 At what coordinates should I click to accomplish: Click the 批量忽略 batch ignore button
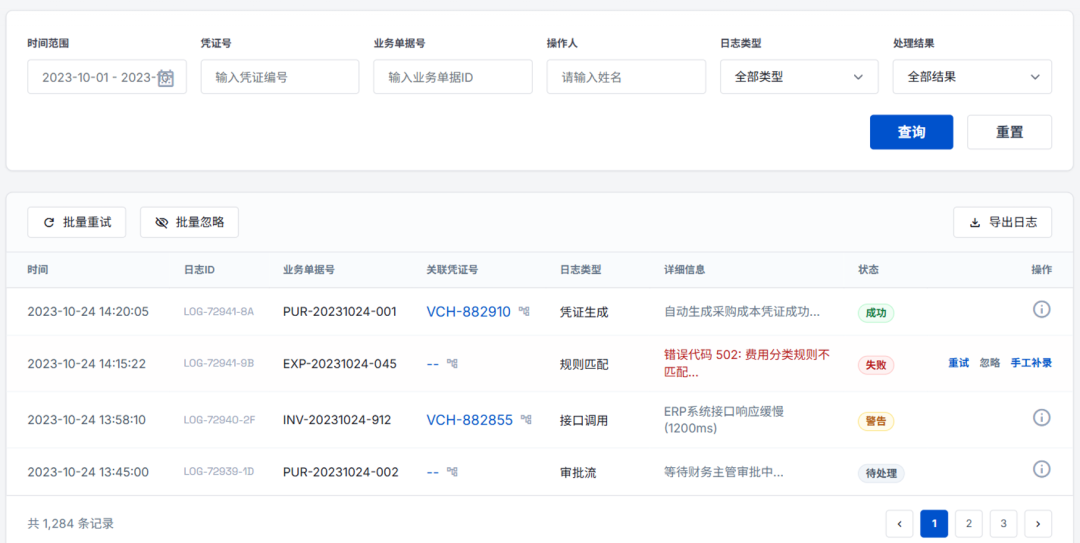tap(189, 223)
